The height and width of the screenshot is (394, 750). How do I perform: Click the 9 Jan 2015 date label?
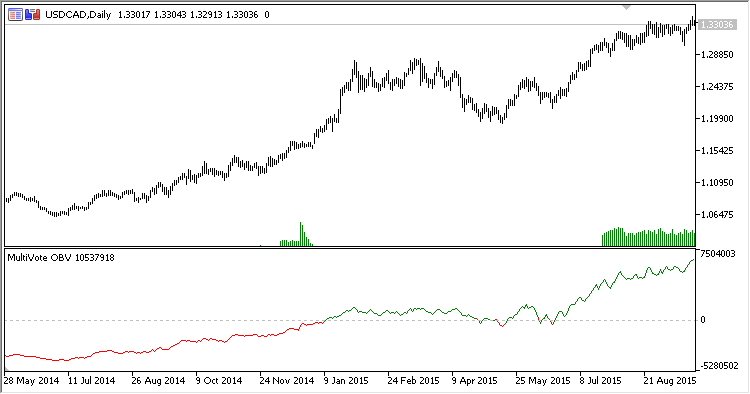[346, 381]
